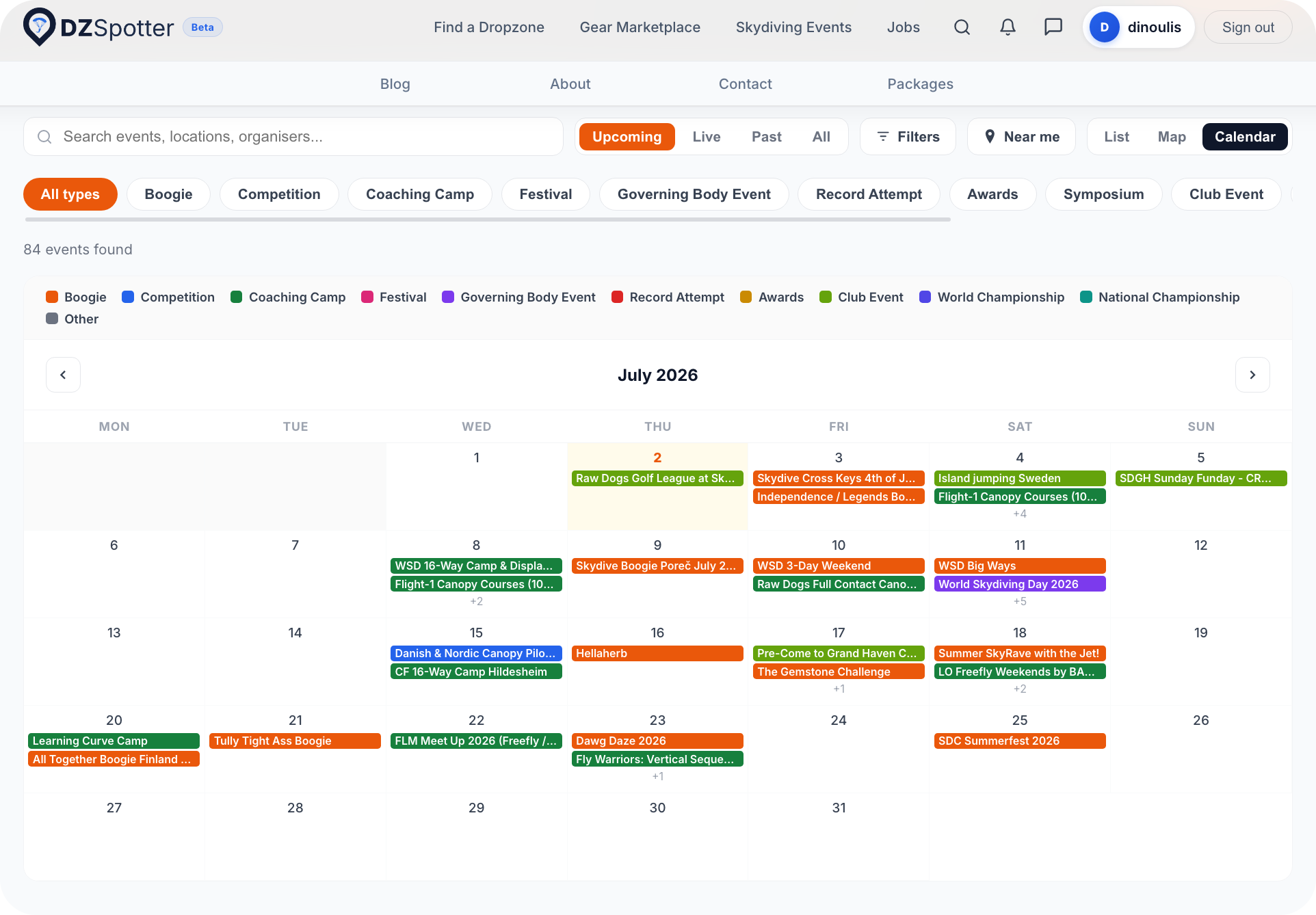The width and height of the screenshot is (1316, 915).
Task: Open Gear Marketplace
Action: (640, 27)
